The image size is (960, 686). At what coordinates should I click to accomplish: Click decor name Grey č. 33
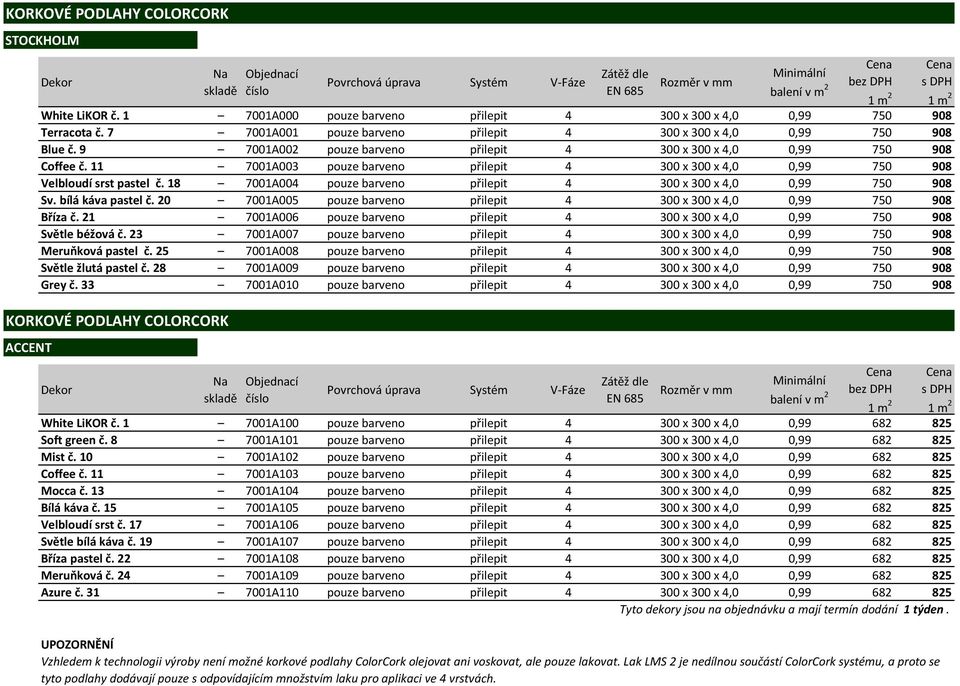(67, 285)
